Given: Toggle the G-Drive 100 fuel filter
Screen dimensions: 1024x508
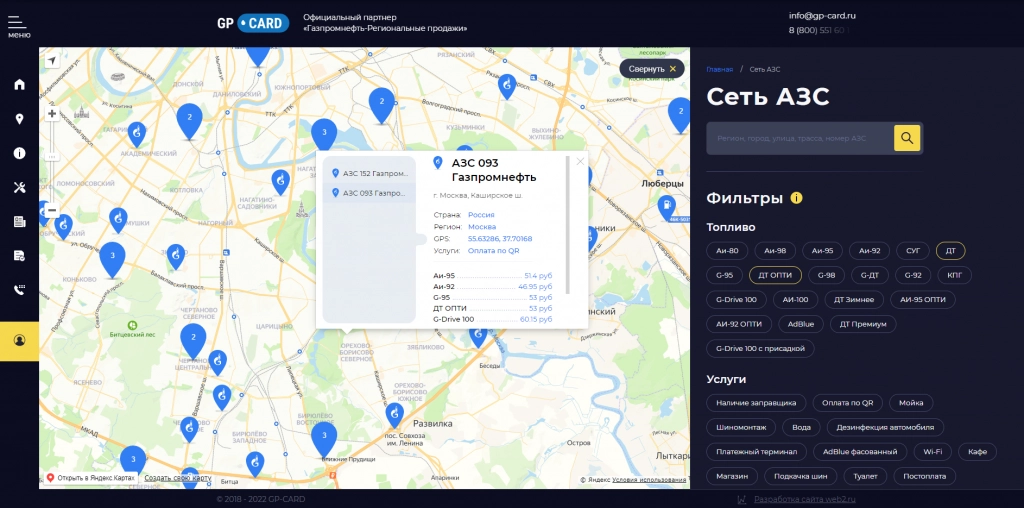Looking at the screenshot, I should [736, 299].
